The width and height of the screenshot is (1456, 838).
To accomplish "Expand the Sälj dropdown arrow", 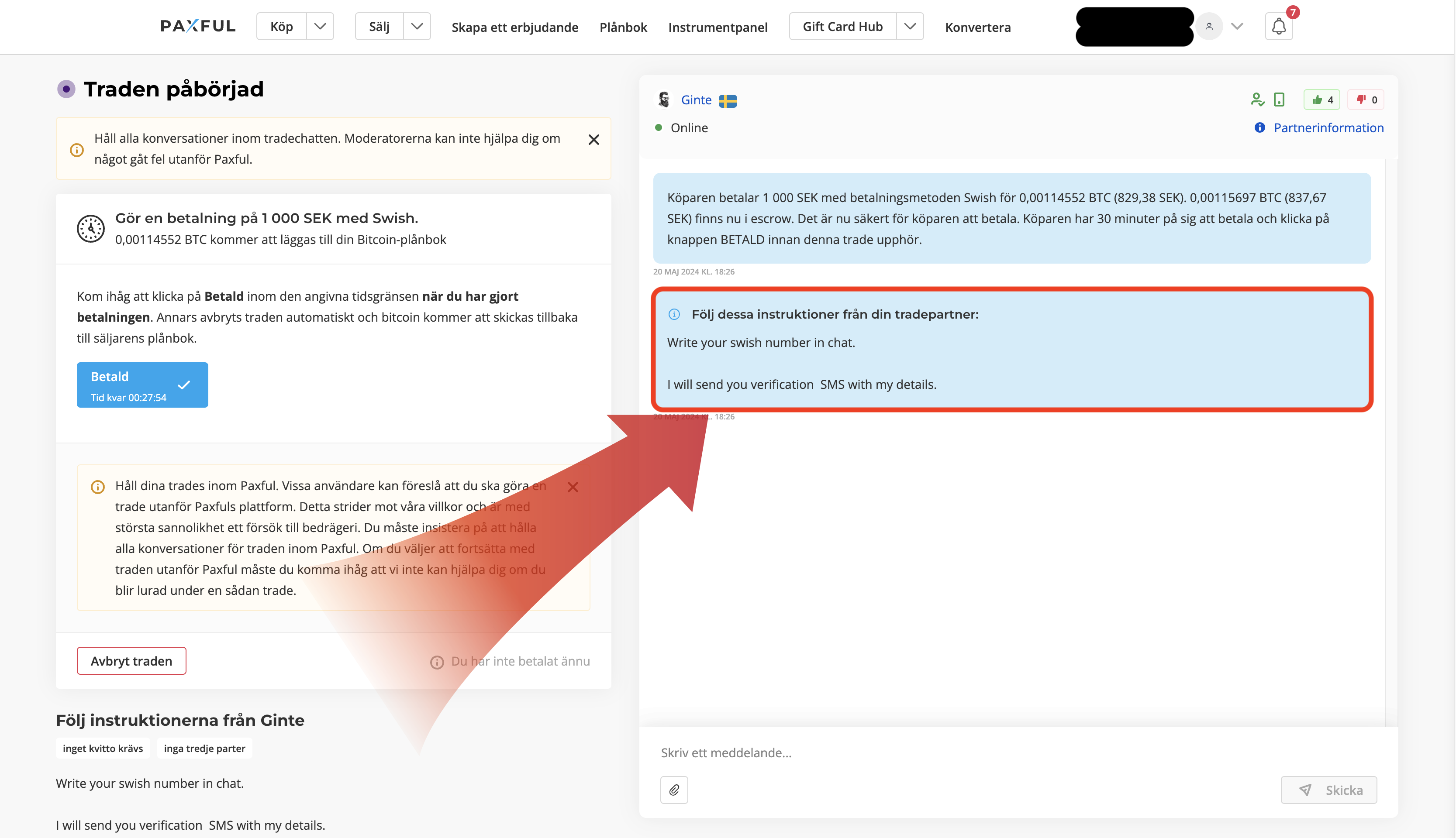I will (417, 27).
